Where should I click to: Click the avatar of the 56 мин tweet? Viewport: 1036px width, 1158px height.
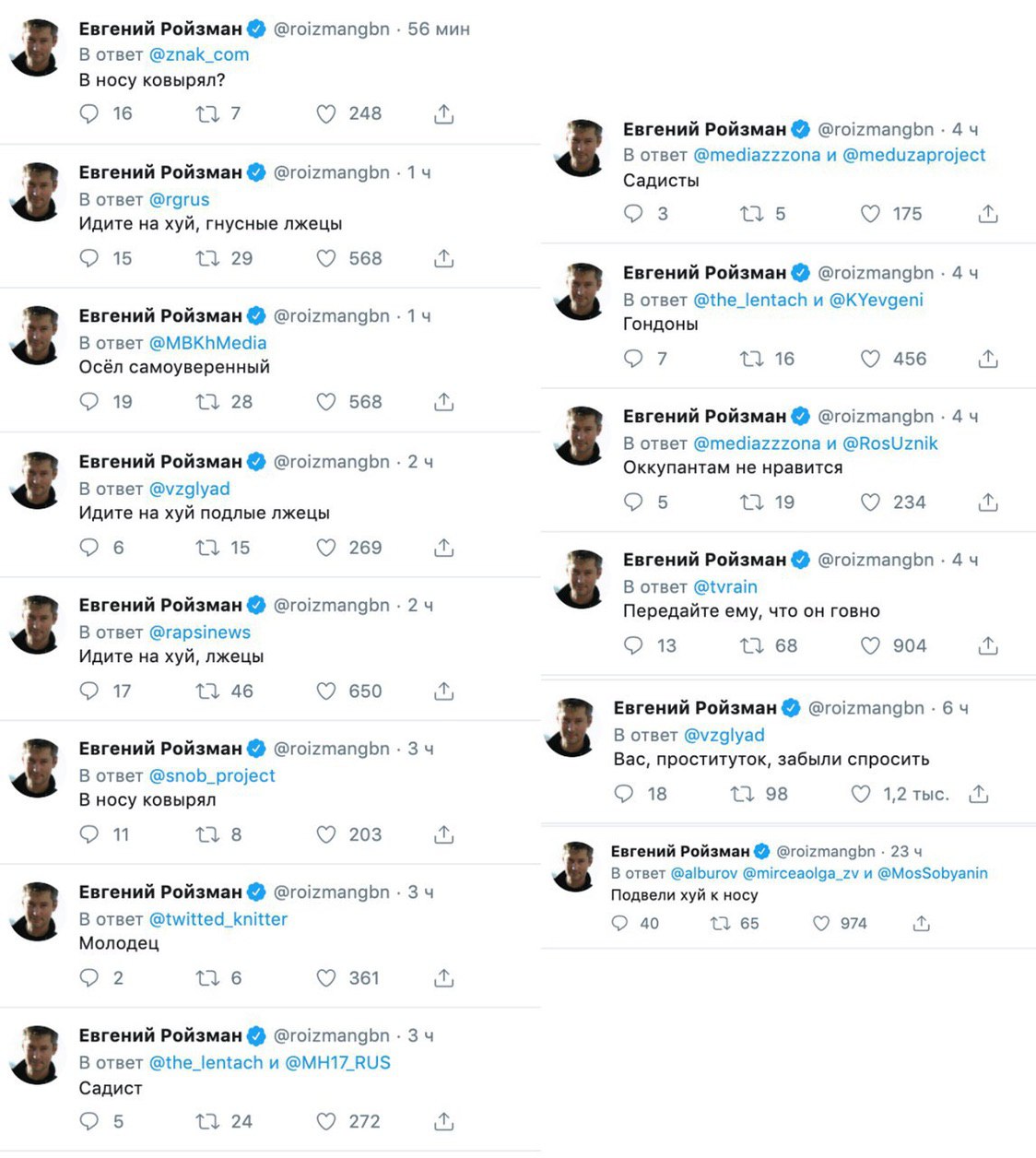36,48
